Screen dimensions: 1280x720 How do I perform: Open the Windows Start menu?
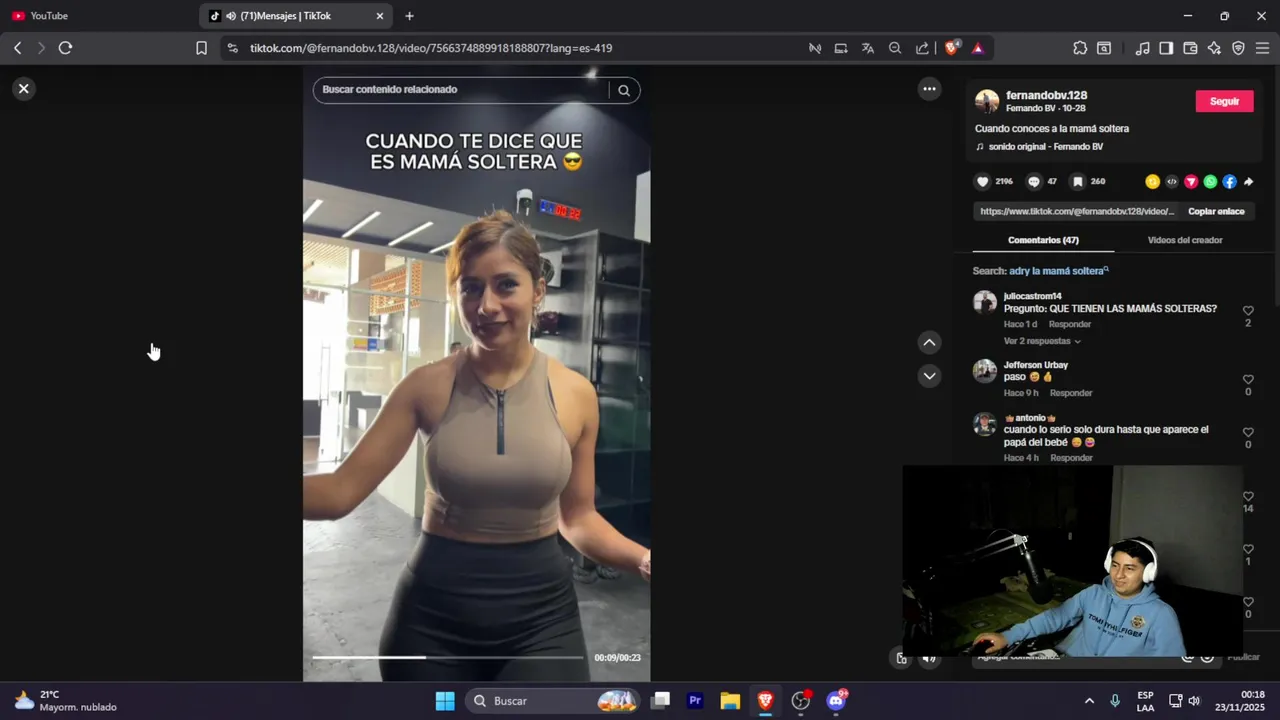[445, 701]
